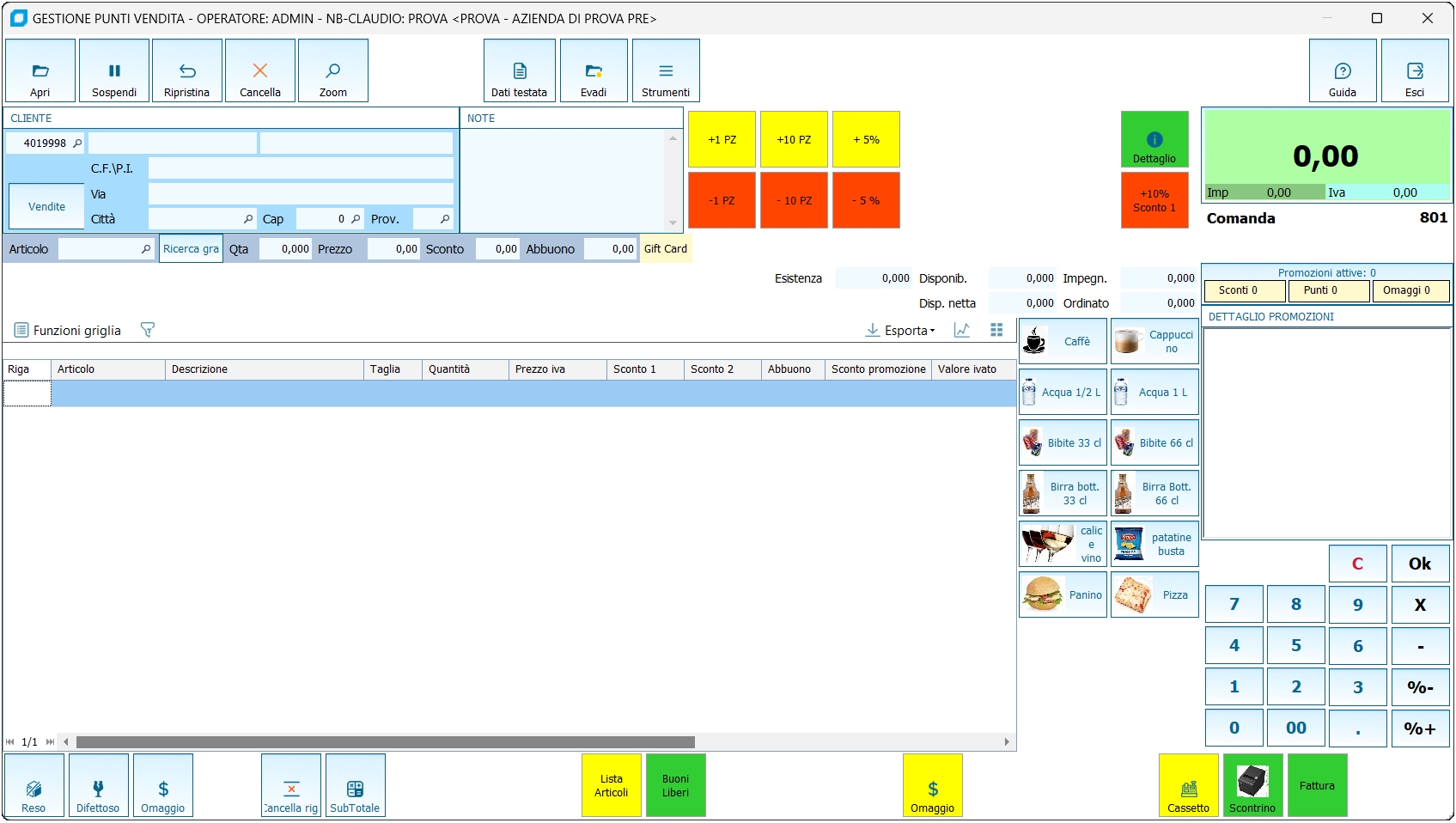Click the +10 PZ quantity button
1456x823 pixels.
[x=794, y=139]
